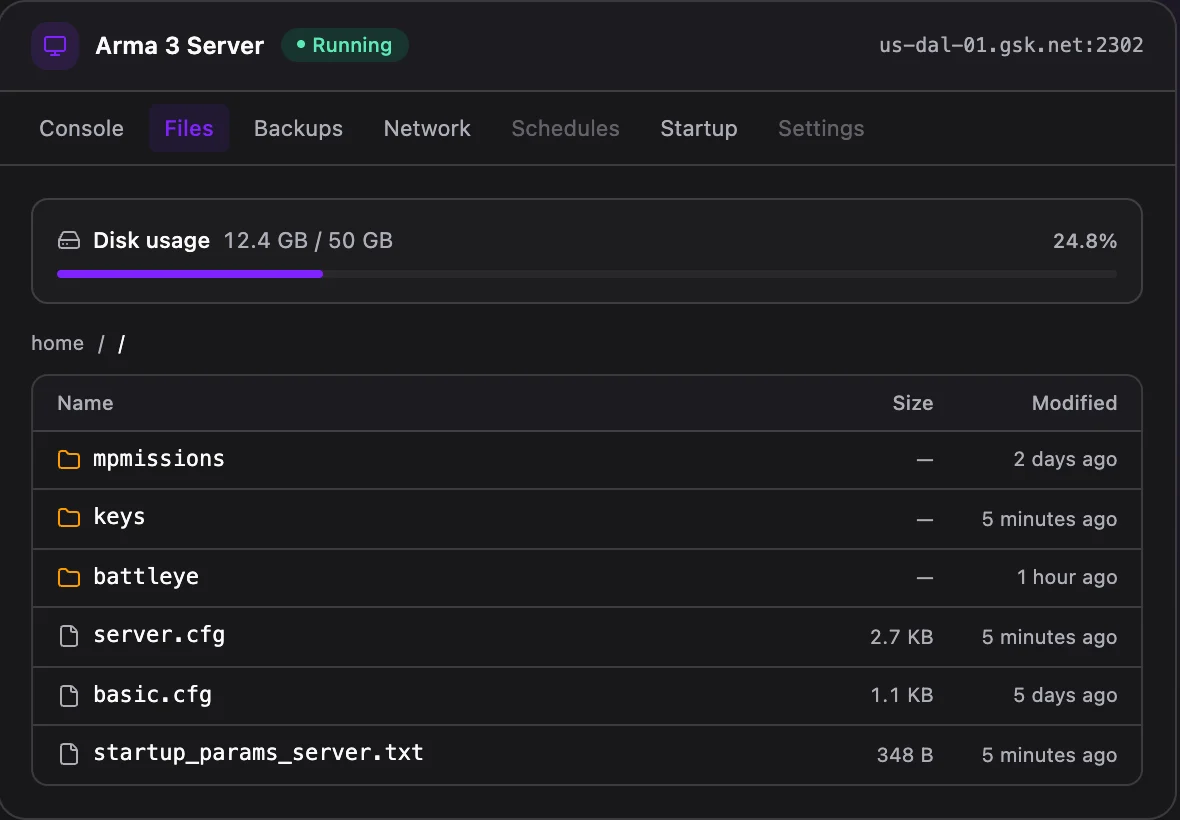This screenshot has height=820, width=1180.
Task: Click the server.cfg file icon
Action: [69, 636]
